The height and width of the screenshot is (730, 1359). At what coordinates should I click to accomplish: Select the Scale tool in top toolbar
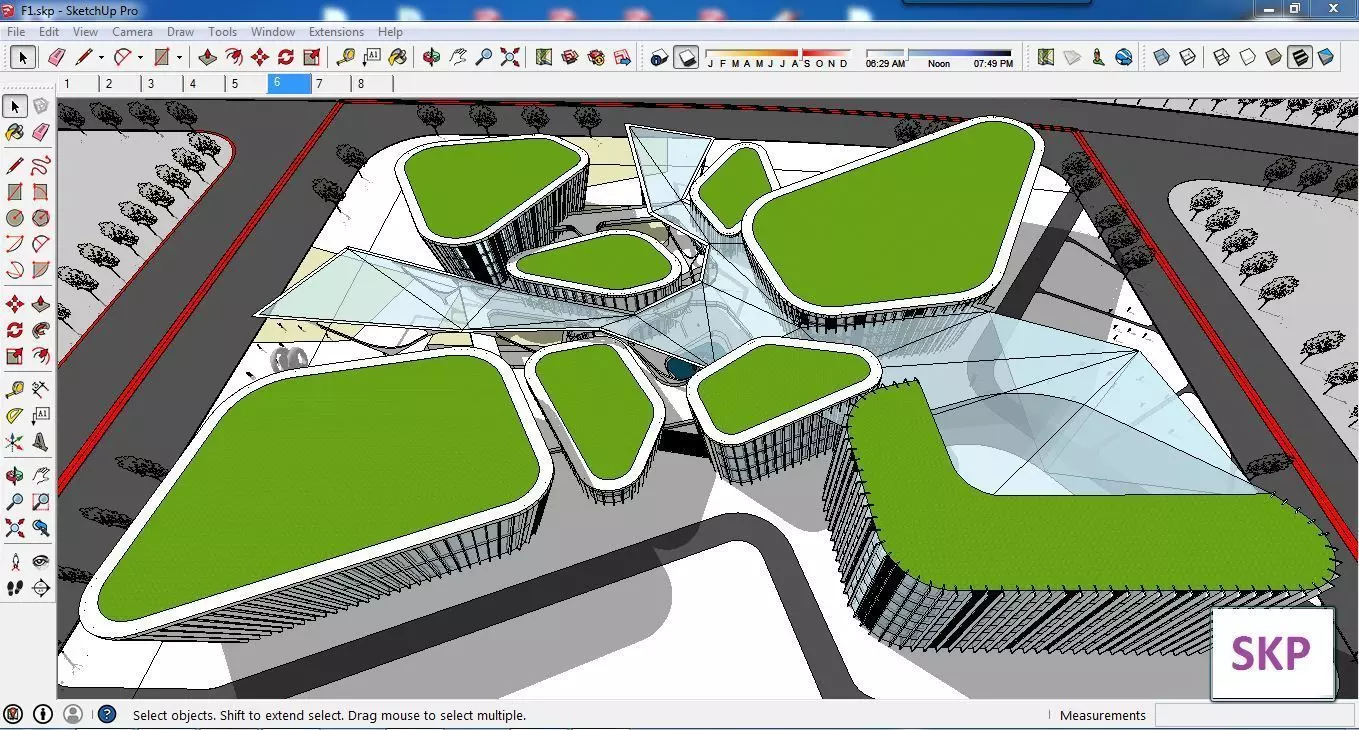312,57
